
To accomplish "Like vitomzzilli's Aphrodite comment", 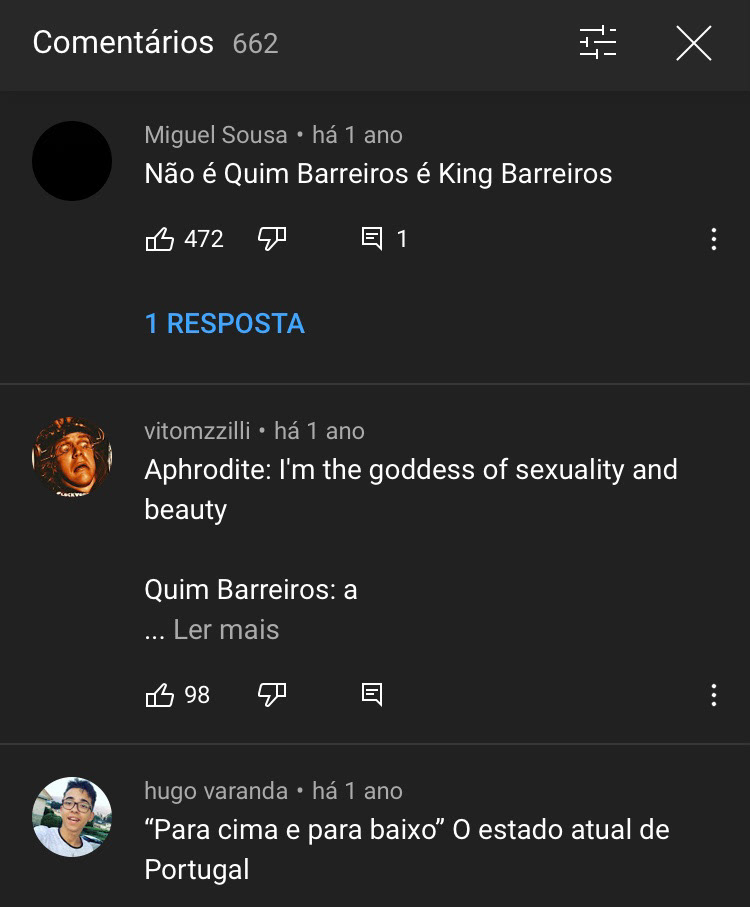I will coord(160,695).
